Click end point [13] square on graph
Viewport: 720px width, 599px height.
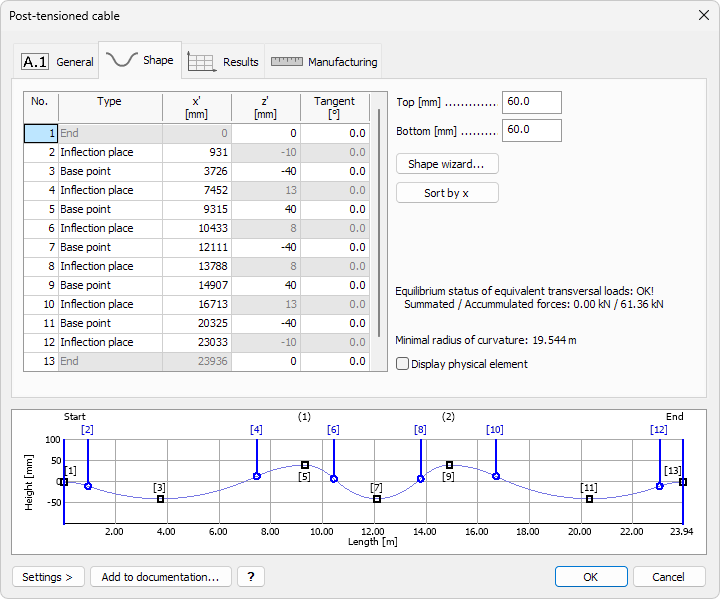coord(683,482)
